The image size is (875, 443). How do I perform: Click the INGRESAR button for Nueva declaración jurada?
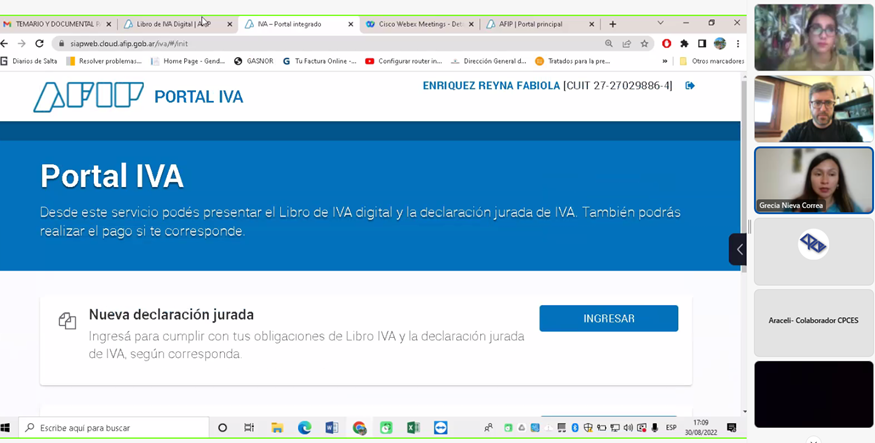608,319
